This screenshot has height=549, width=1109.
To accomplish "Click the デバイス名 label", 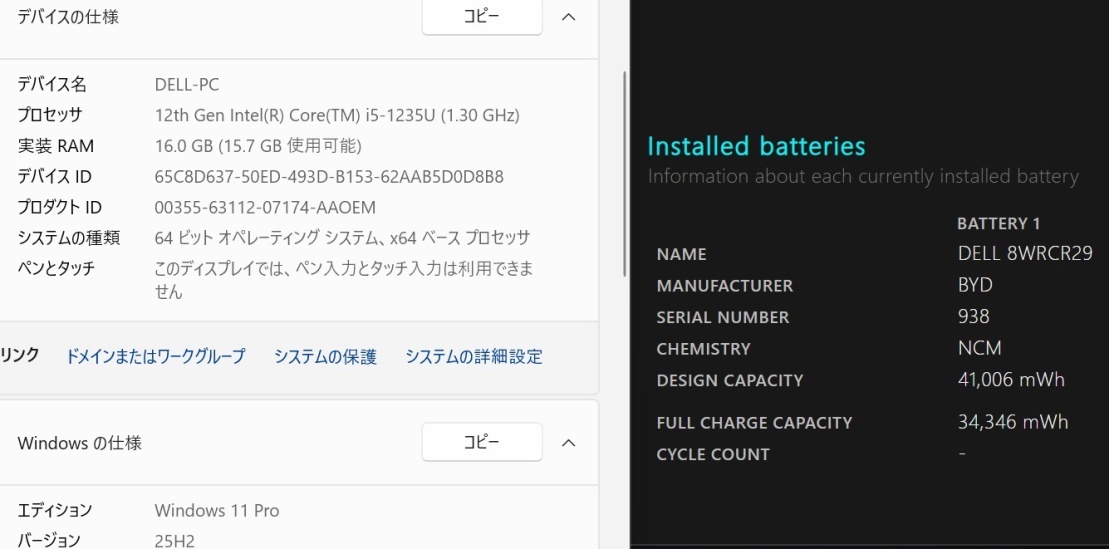I will (x=52, y=85).
